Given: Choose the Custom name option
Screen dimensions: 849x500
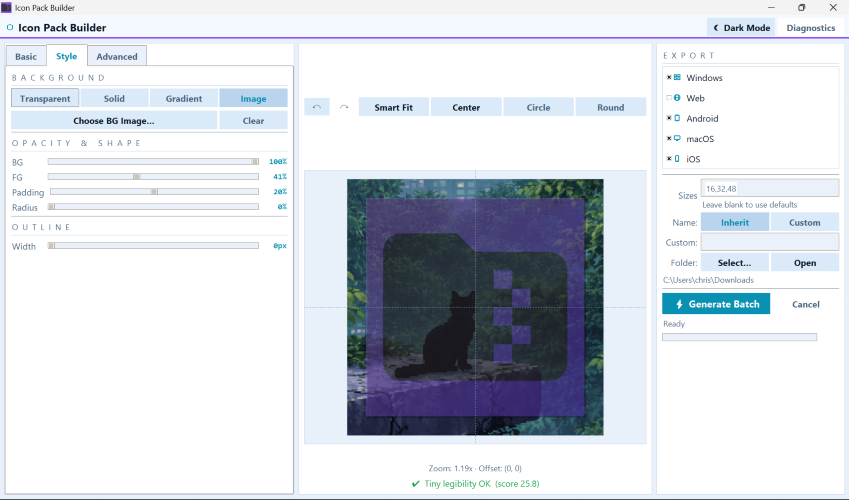Looking at the screenshot, I should coord(804,222).
